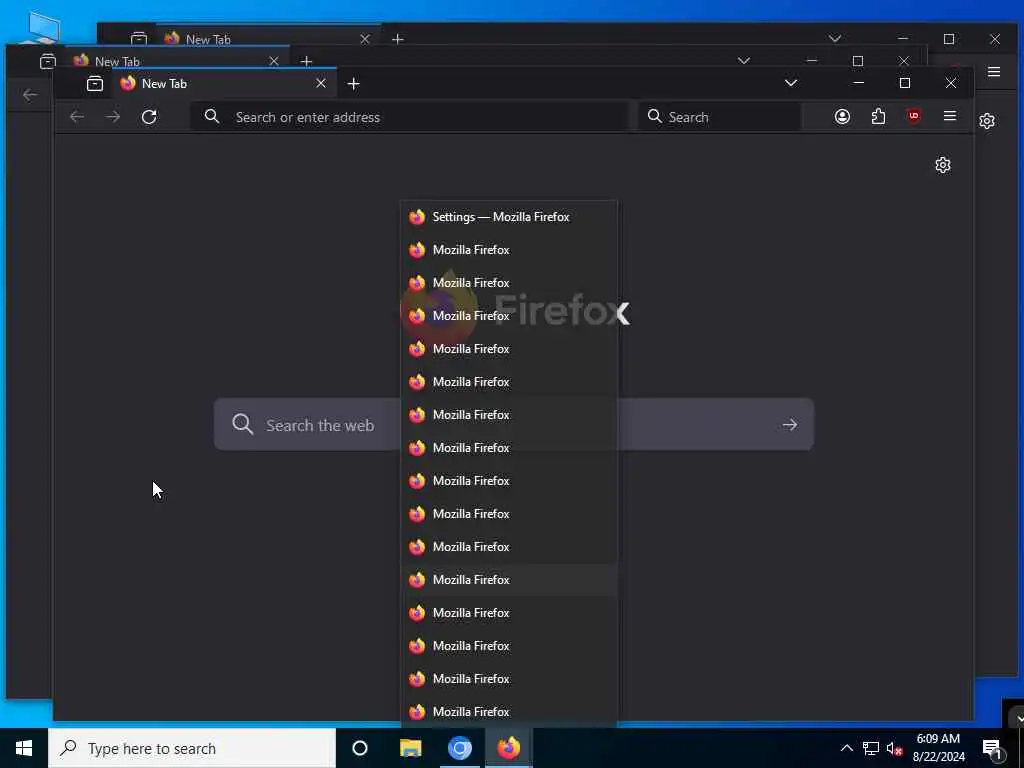Click the Search the web box
The image size is (1024, 768).
[514, 424]
